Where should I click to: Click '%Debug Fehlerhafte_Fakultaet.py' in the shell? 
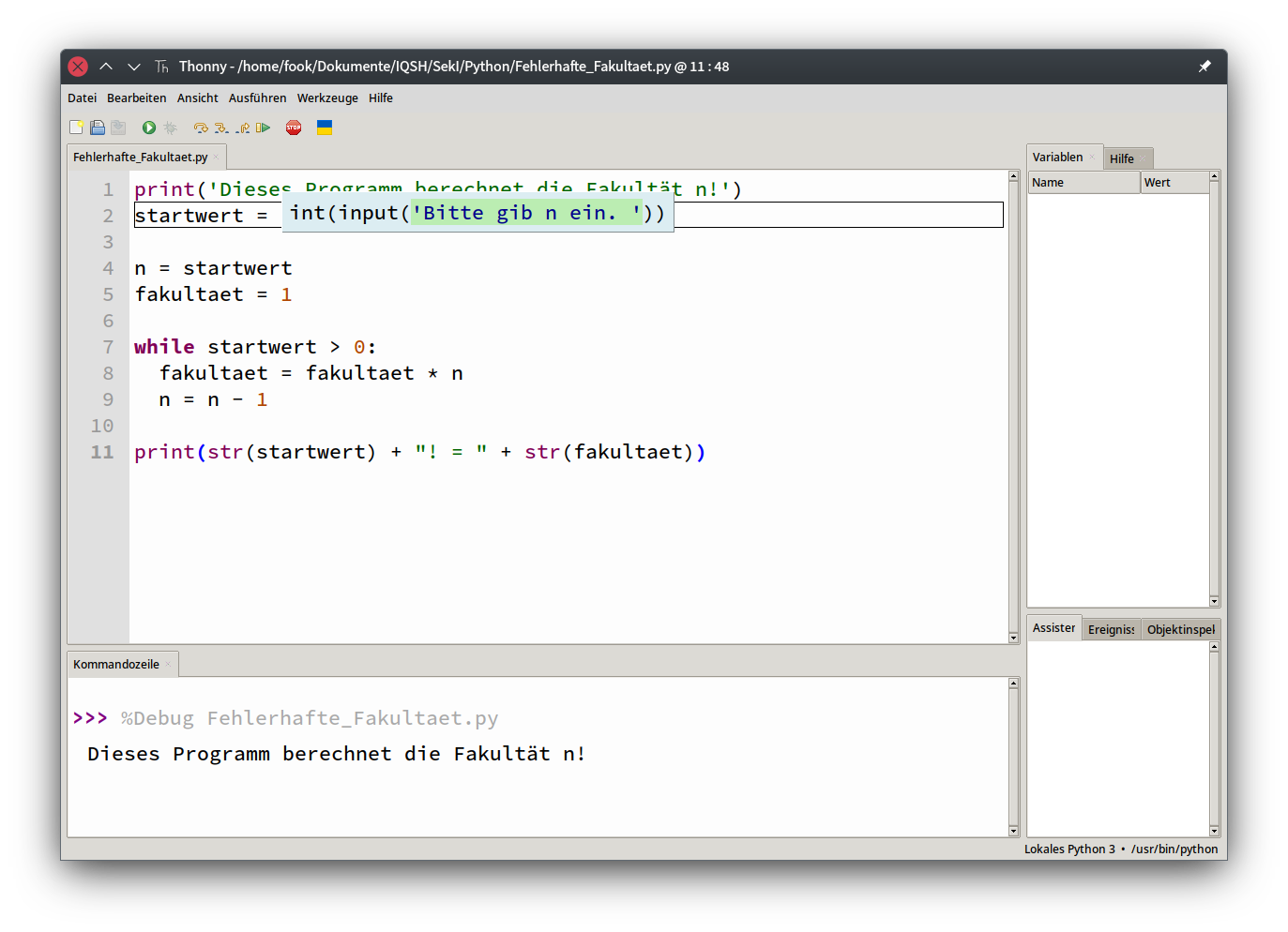[310, 719]
